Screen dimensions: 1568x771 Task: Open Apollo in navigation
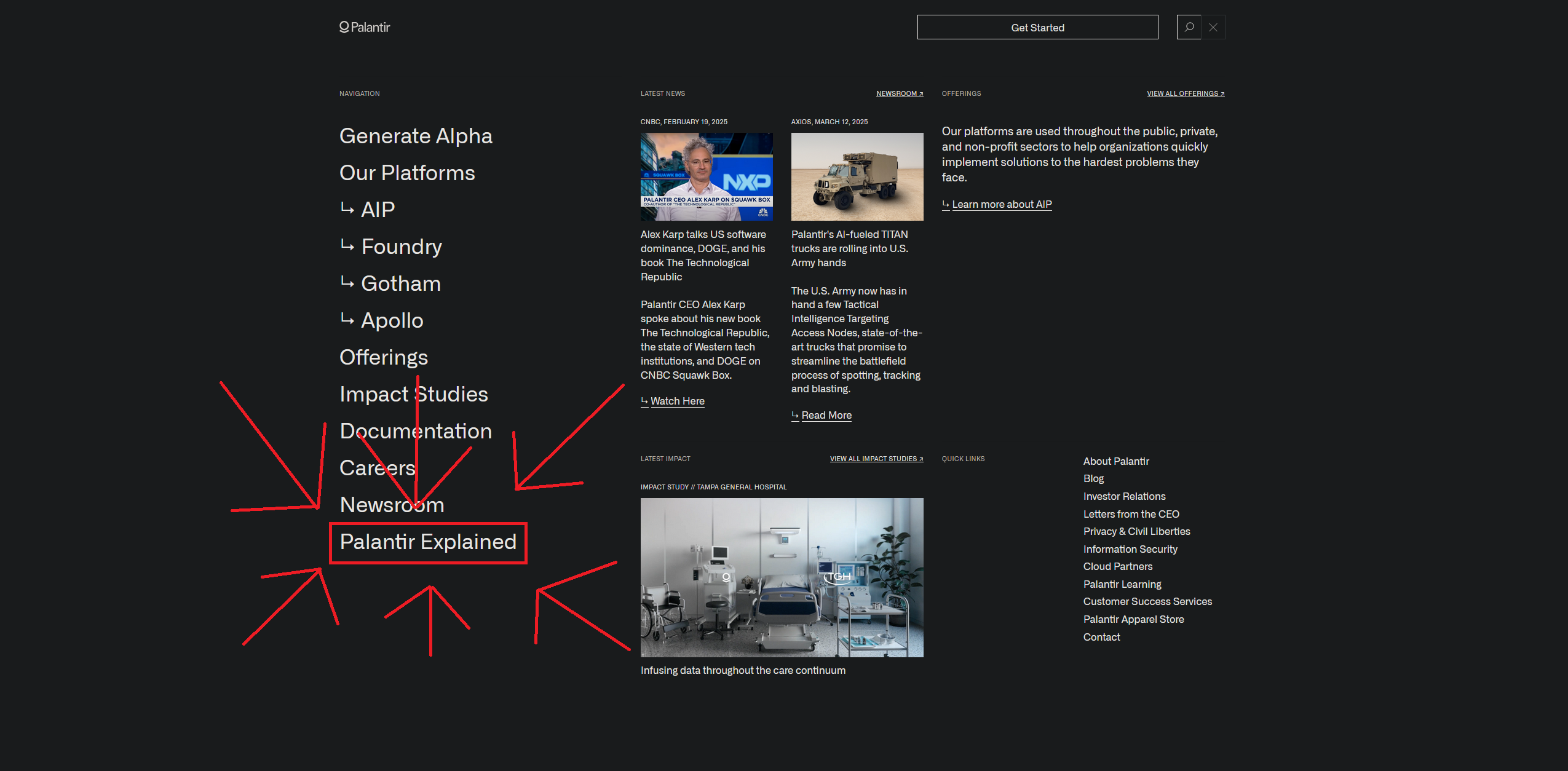pos(392,320)
